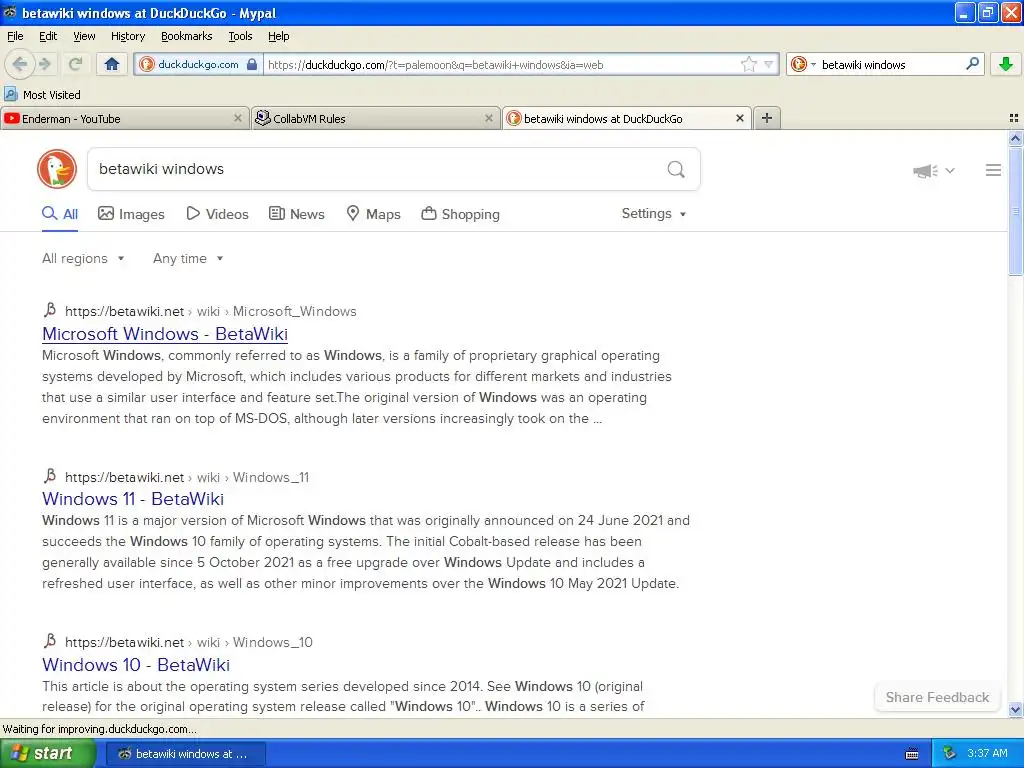Image resolution: width=1024 pixels, height=768 pixels.
Task: Click the Windows start button
Action: [x=47, y=754]
